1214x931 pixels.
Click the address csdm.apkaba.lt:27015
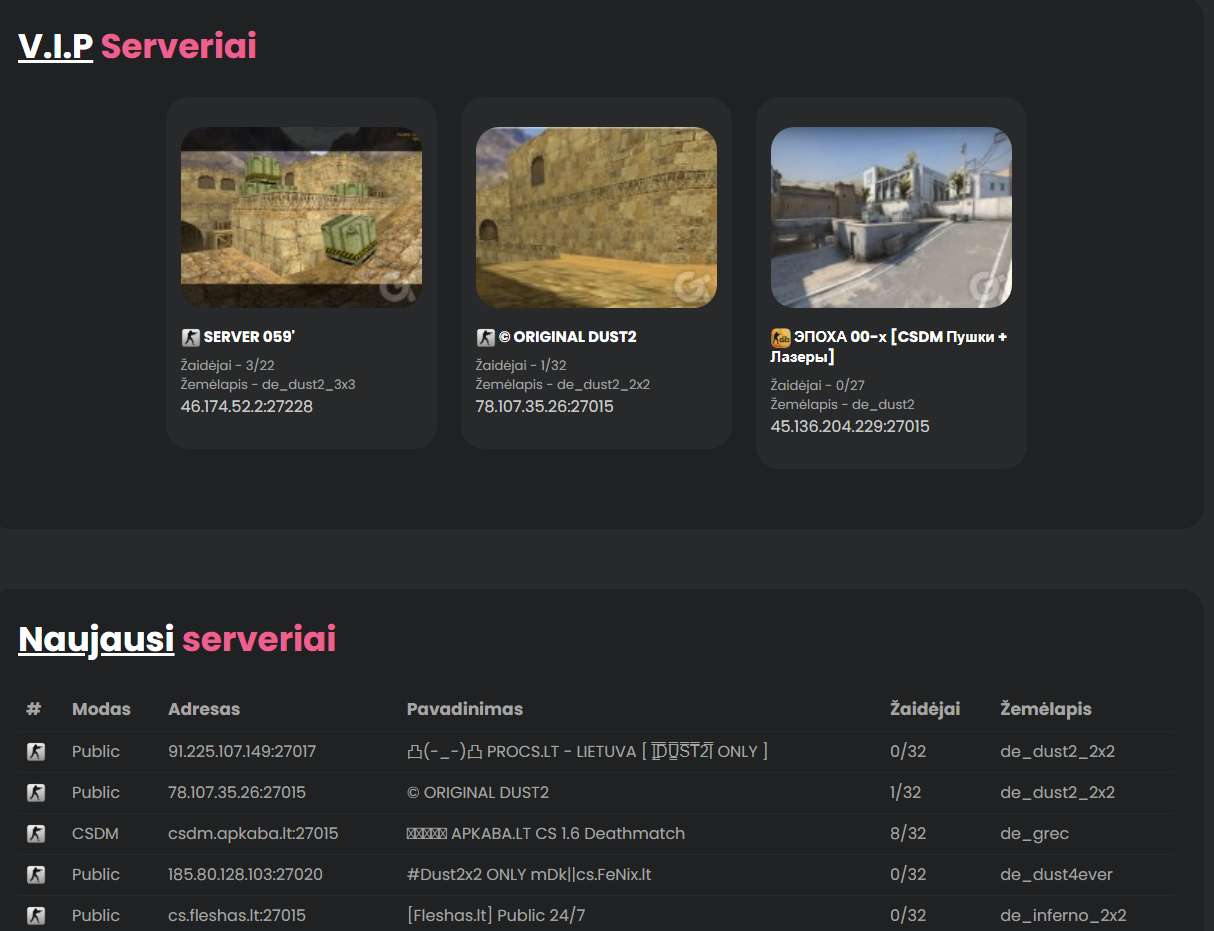tap(253, 834)
